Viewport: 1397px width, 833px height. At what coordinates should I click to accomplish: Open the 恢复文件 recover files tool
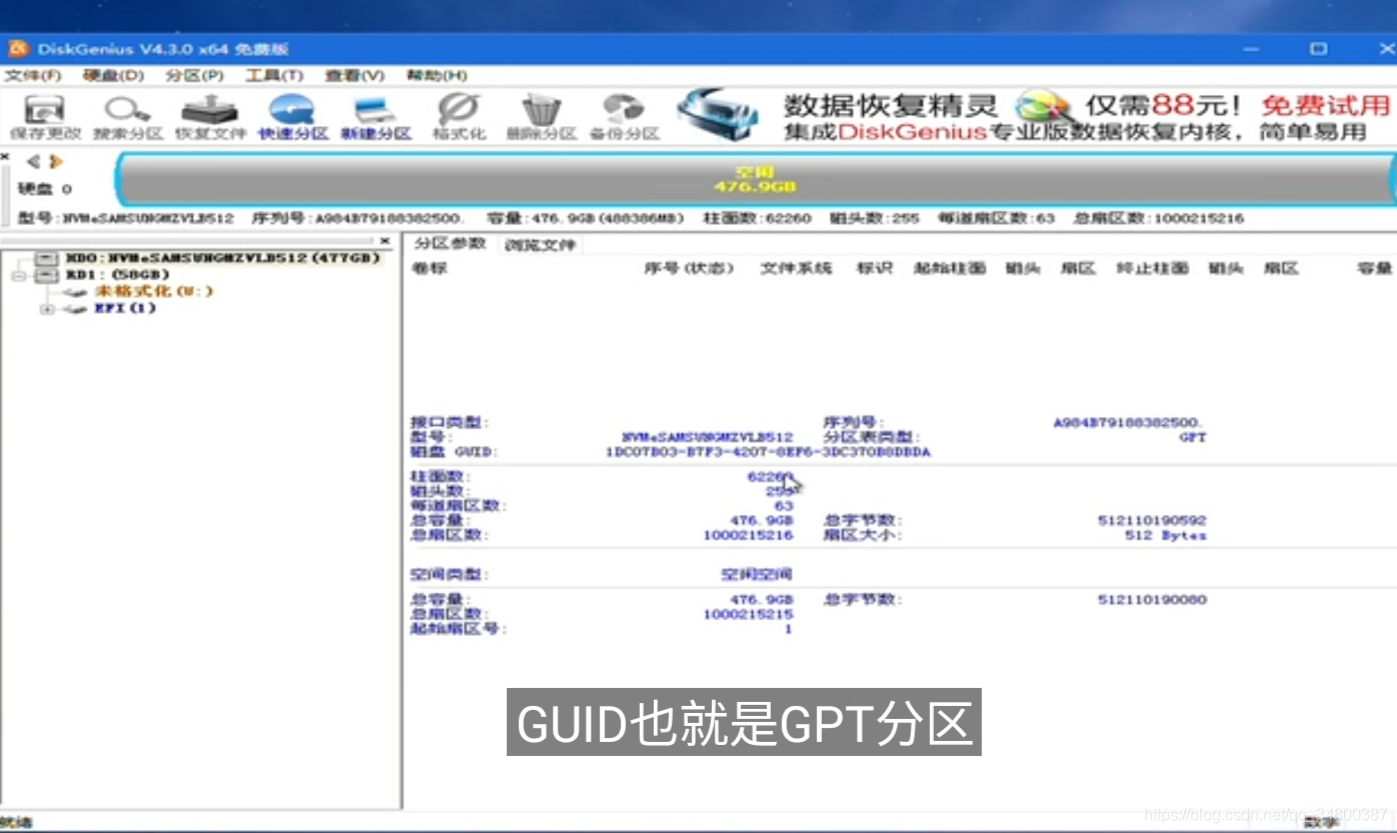pyautogui.click(x=209, y=117)
